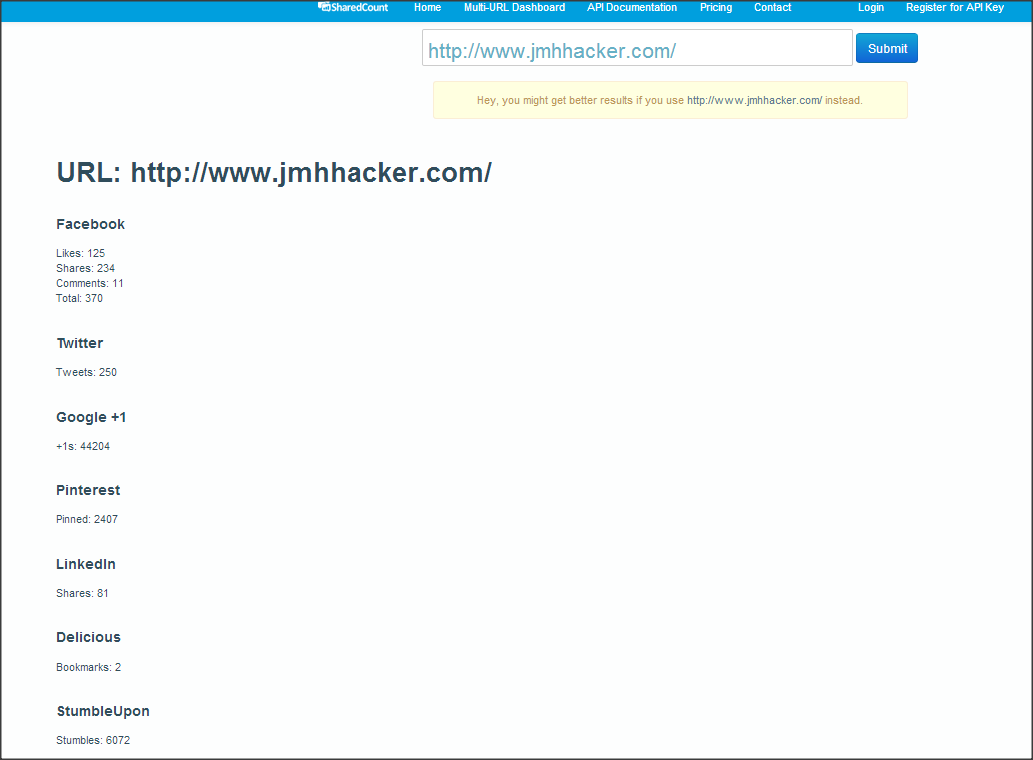Select the 'Likes: 125' value
1033x760 pixels.
point(80,253)
